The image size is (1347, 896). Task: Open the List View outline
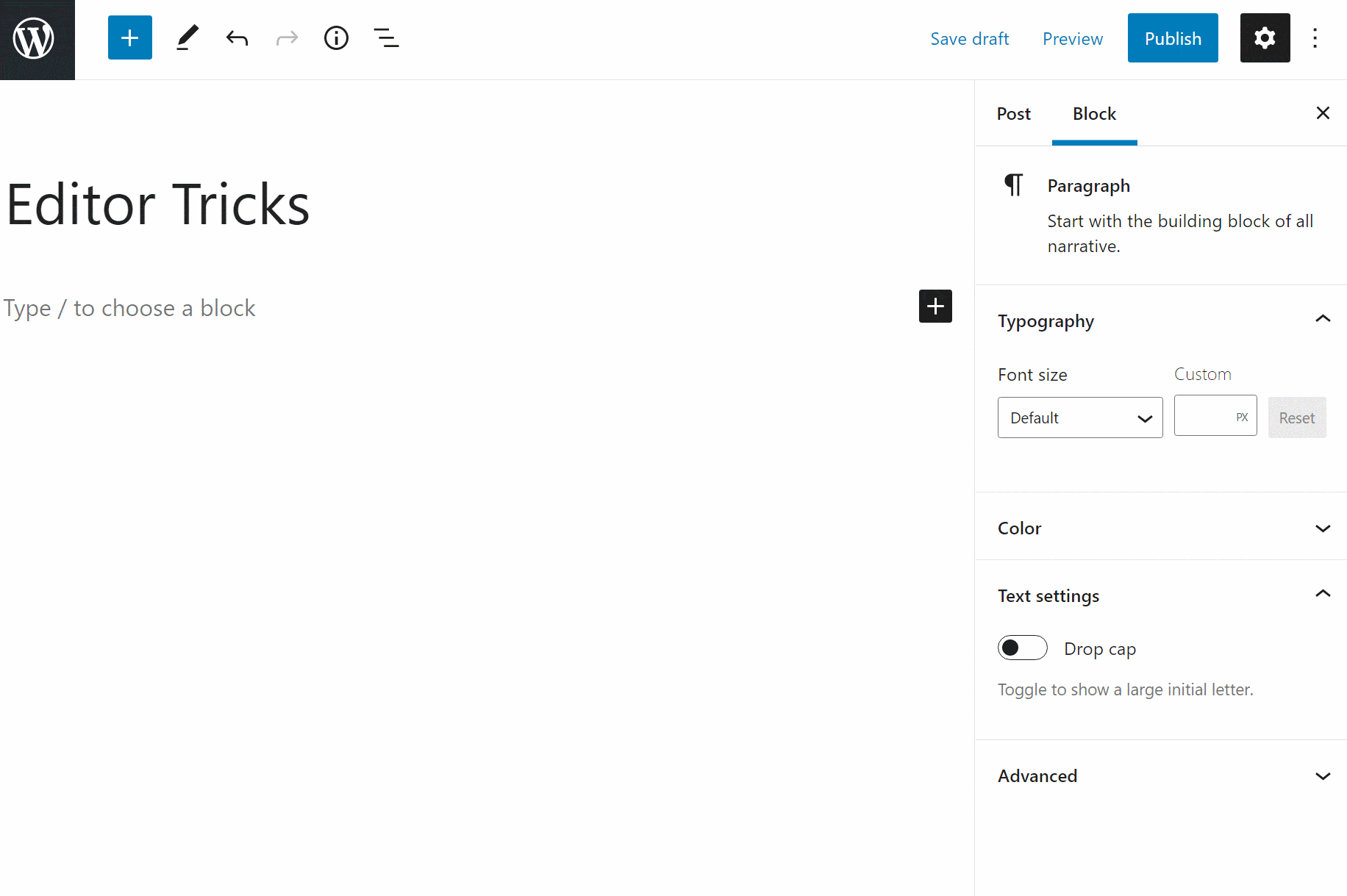click(x=386, y=37)
